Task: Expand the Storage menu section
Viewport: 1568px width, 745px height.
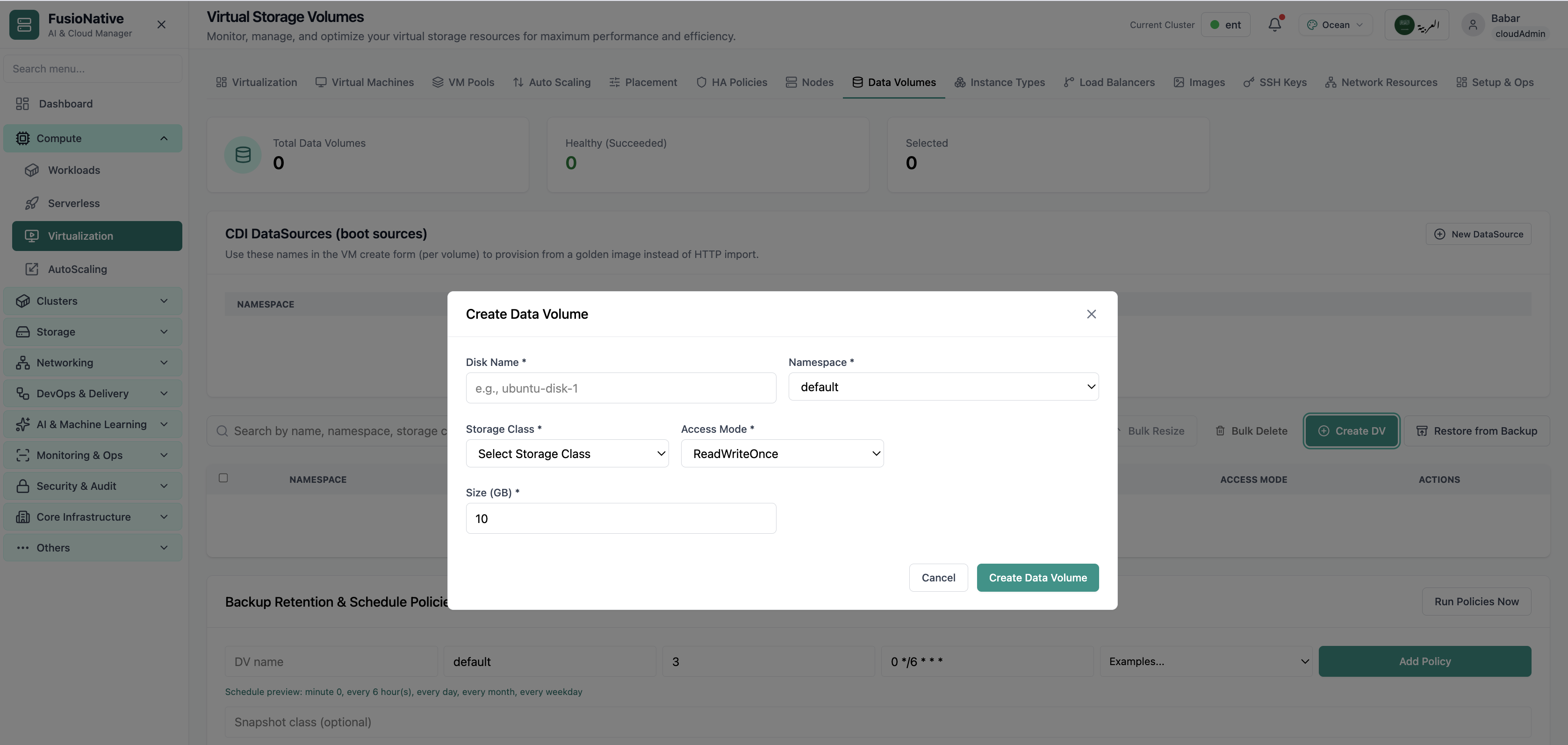Action: tap(93, 332)
